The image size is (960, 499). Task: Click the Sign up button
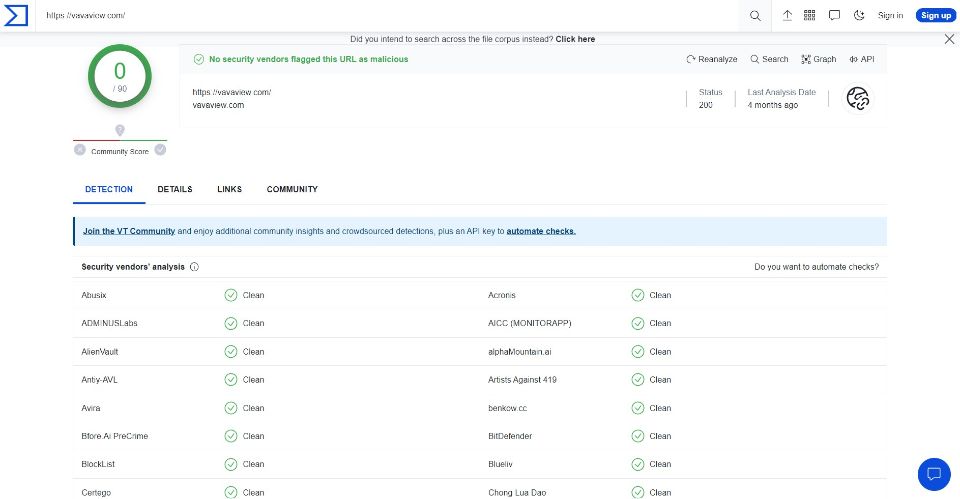point(936,15)
